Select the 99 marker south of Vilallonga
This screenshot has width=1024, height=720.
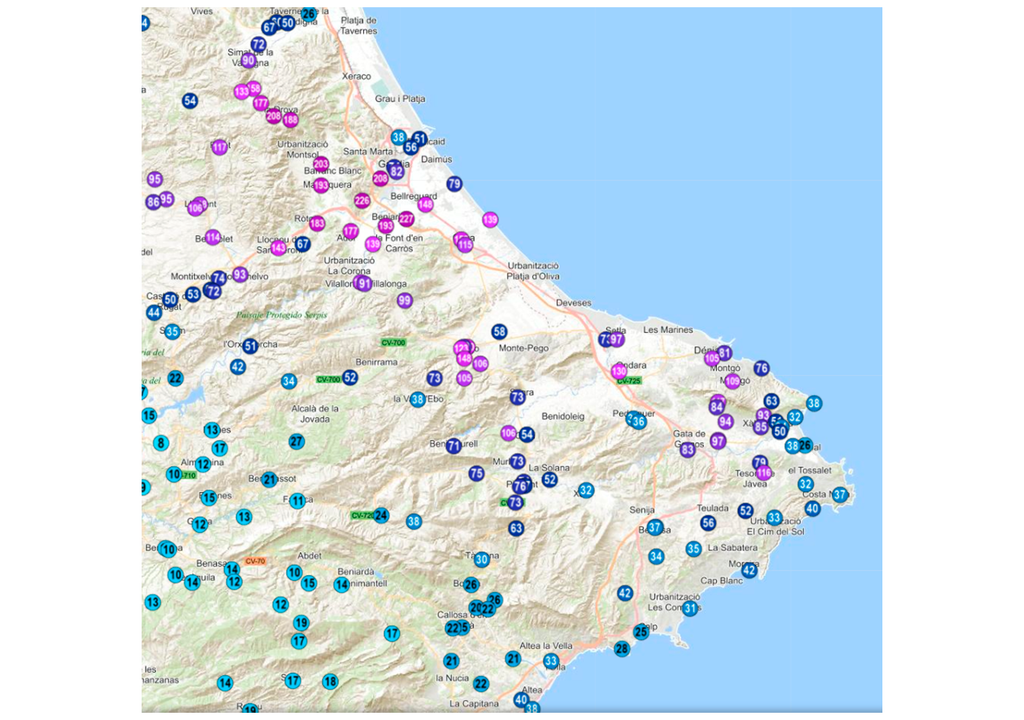[405, 301]
